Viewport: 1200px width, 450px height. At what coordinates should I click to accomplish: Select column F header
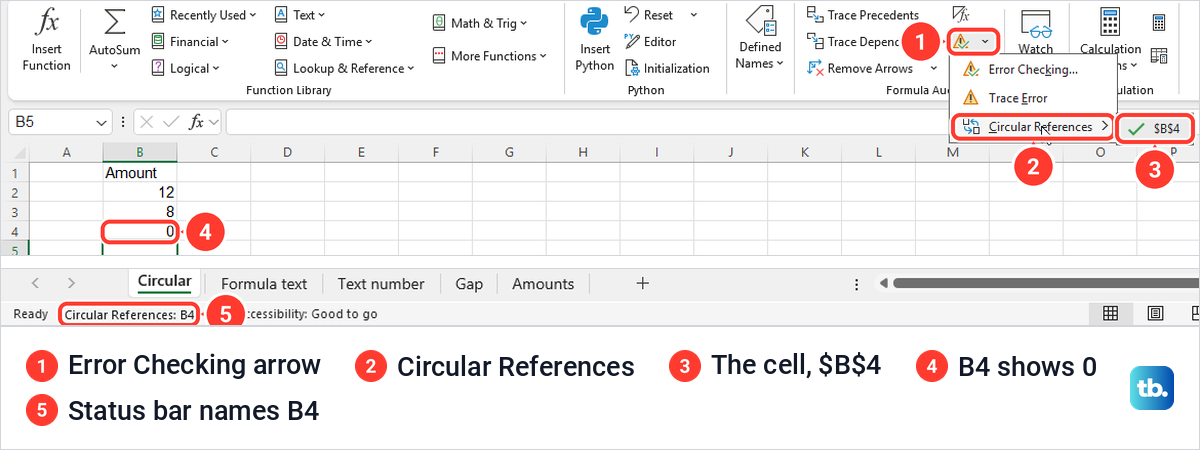436,152
